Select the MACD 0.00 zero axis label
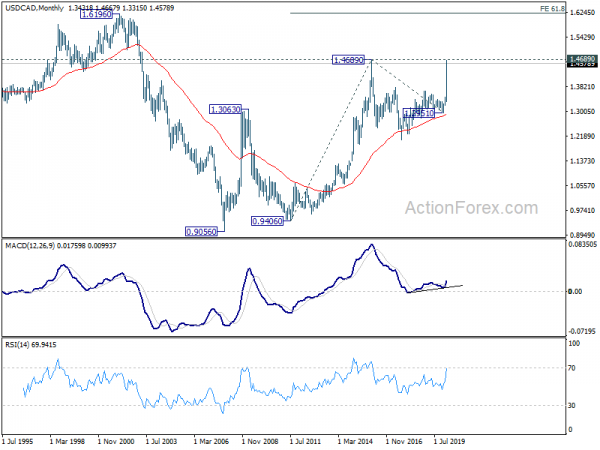The width and height of the screenshot is (600, 450). 575,292
